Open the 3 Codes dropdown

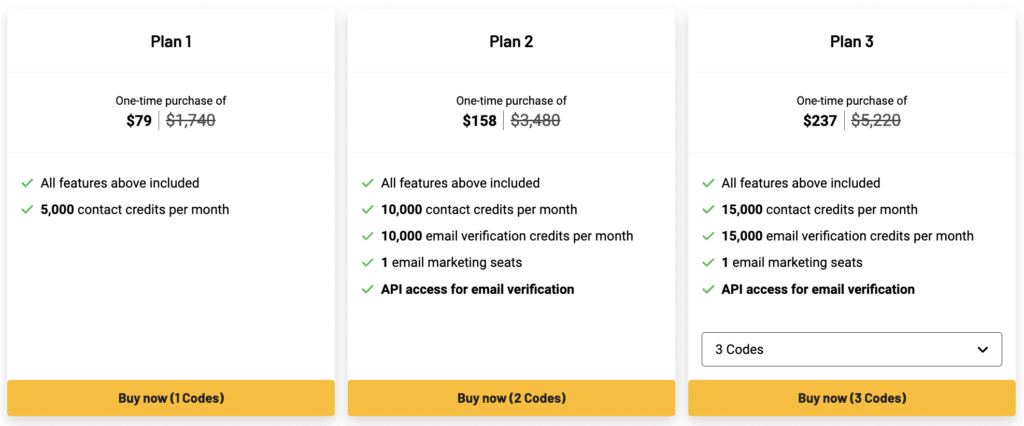(851, 350)
